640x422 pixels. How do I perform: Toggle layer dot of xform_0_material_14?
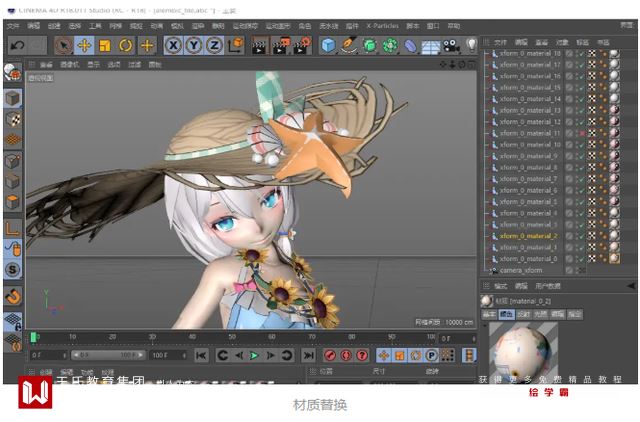pyautogui.click(x=569, y=99)
